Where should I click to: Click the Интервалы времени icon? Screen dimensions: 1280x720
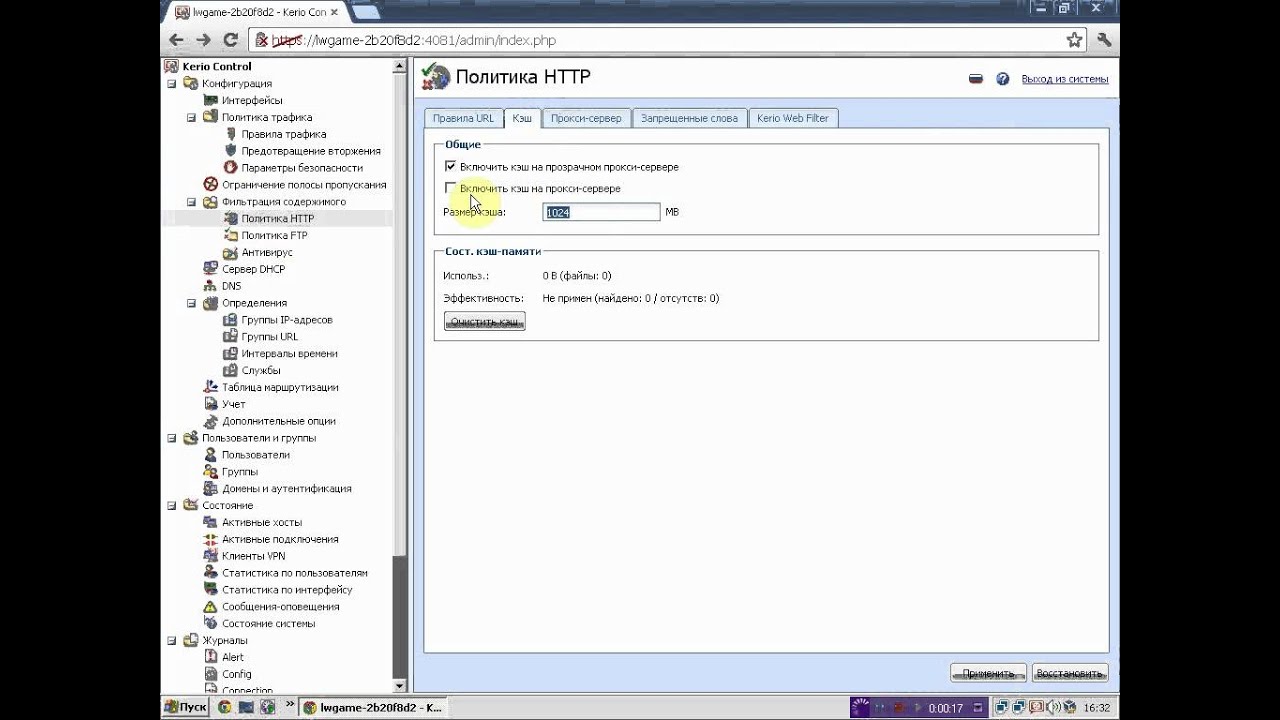[230, 353]
